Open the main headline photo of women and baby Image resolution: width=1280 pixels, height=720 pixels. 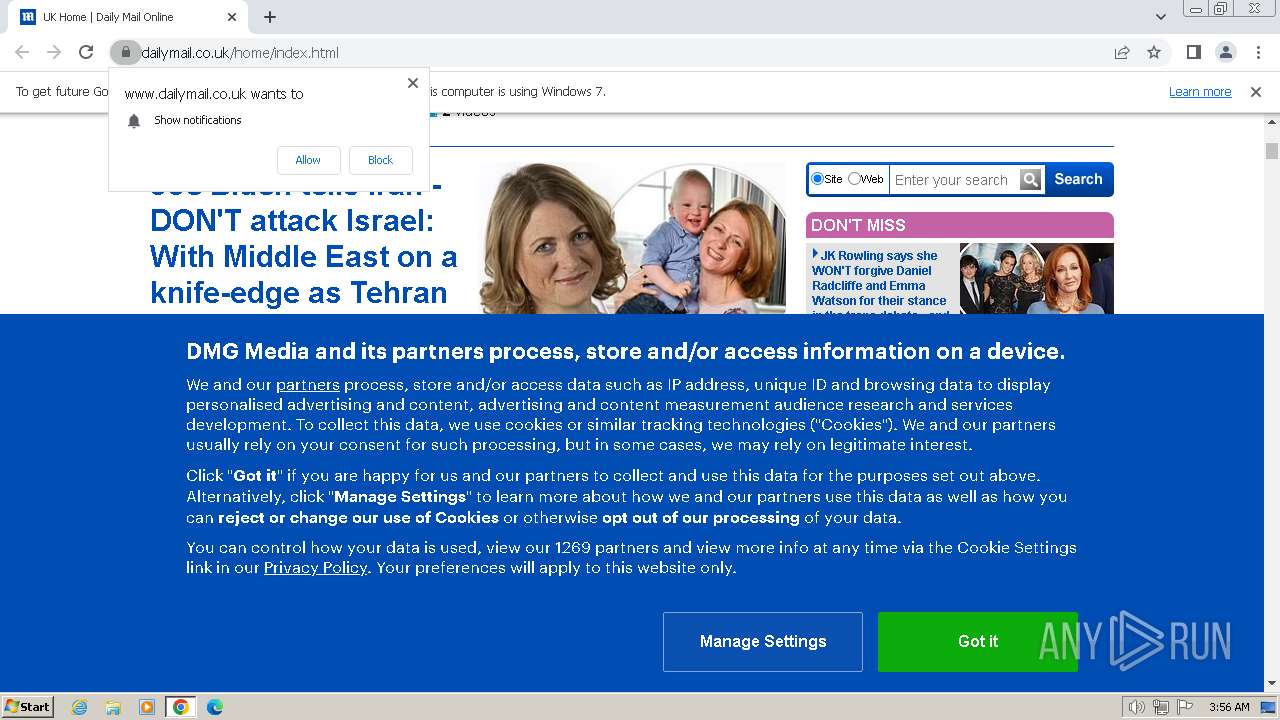pos(632,238)
